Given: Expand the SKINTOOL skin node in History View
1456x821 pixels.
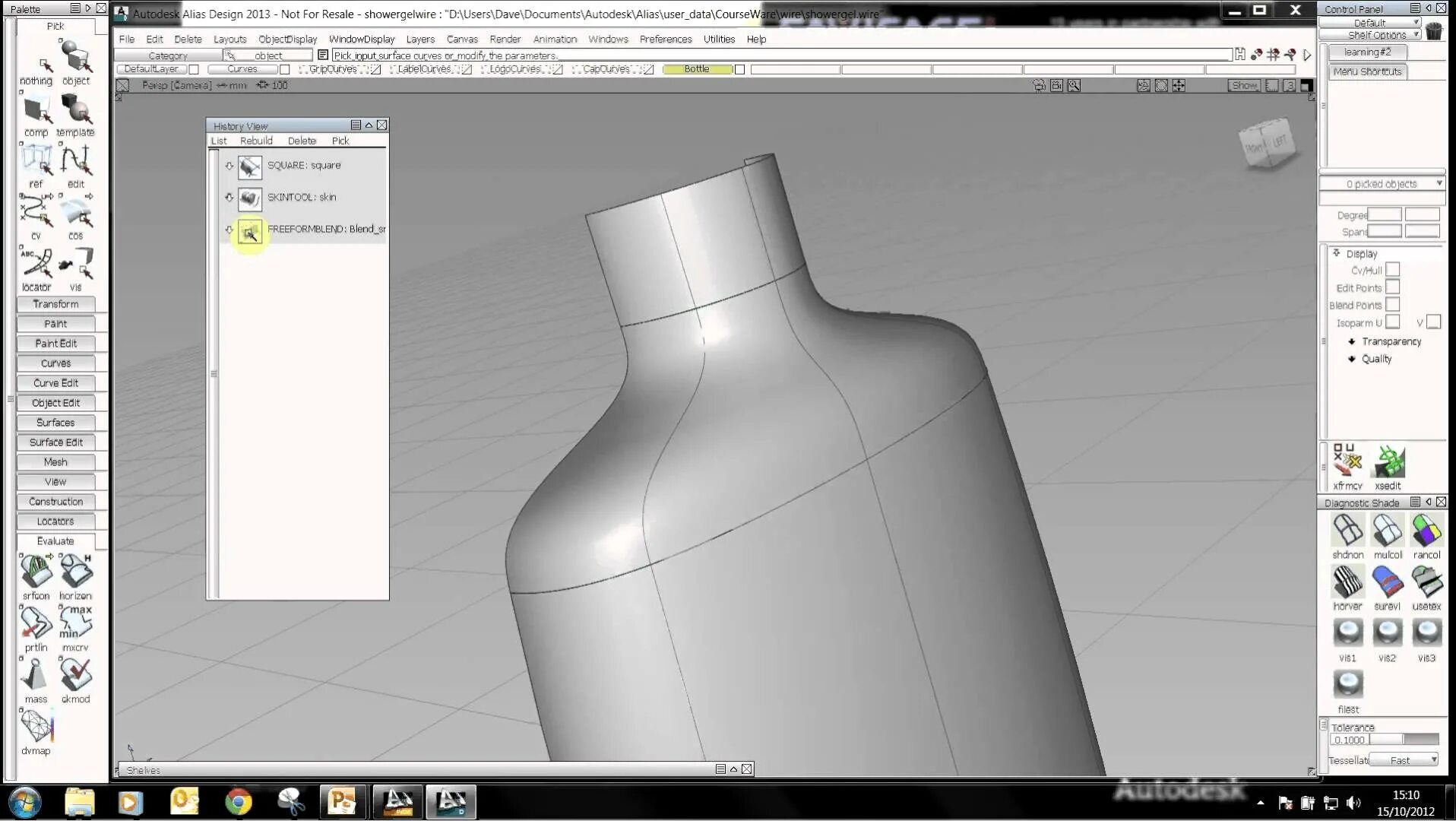Looking at the screenshot, I should pyautogui.click(x=229, y=198).
